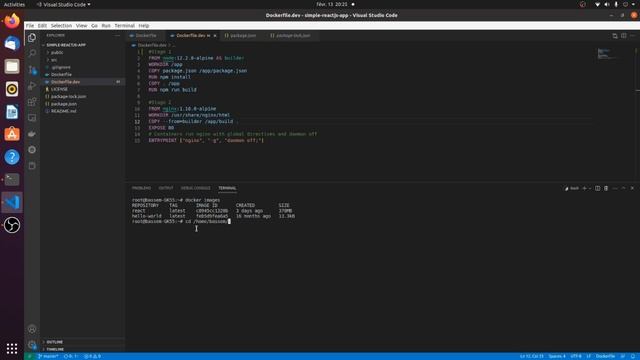Click the Dockerfile language mode status item
This screenshot has height=360, width=640.
pos(605,356)
